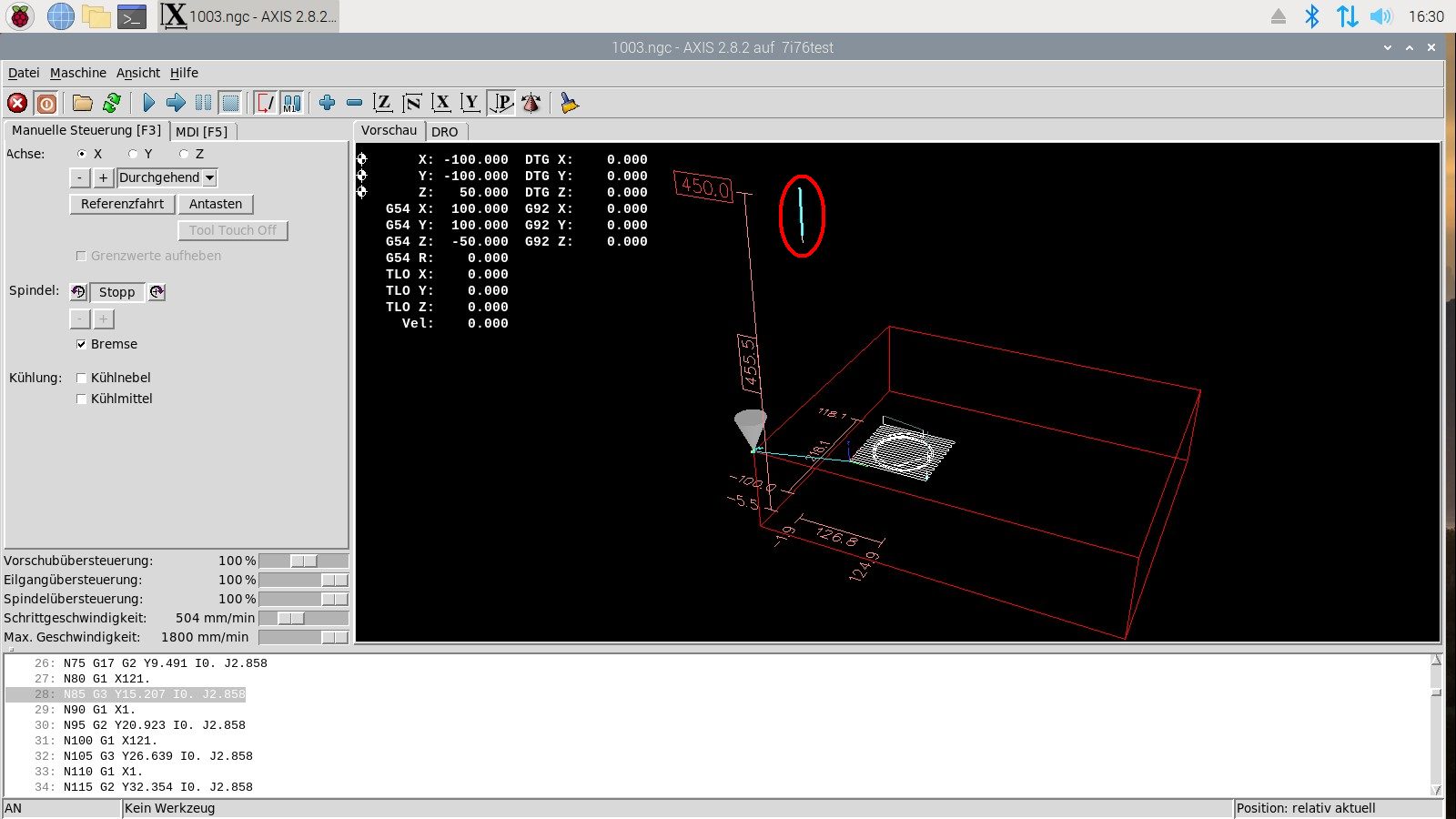This screenshot has width=1456, height=819.
Task: Open the Durchgehend jog increment dropdown
Action: (167, 177)
